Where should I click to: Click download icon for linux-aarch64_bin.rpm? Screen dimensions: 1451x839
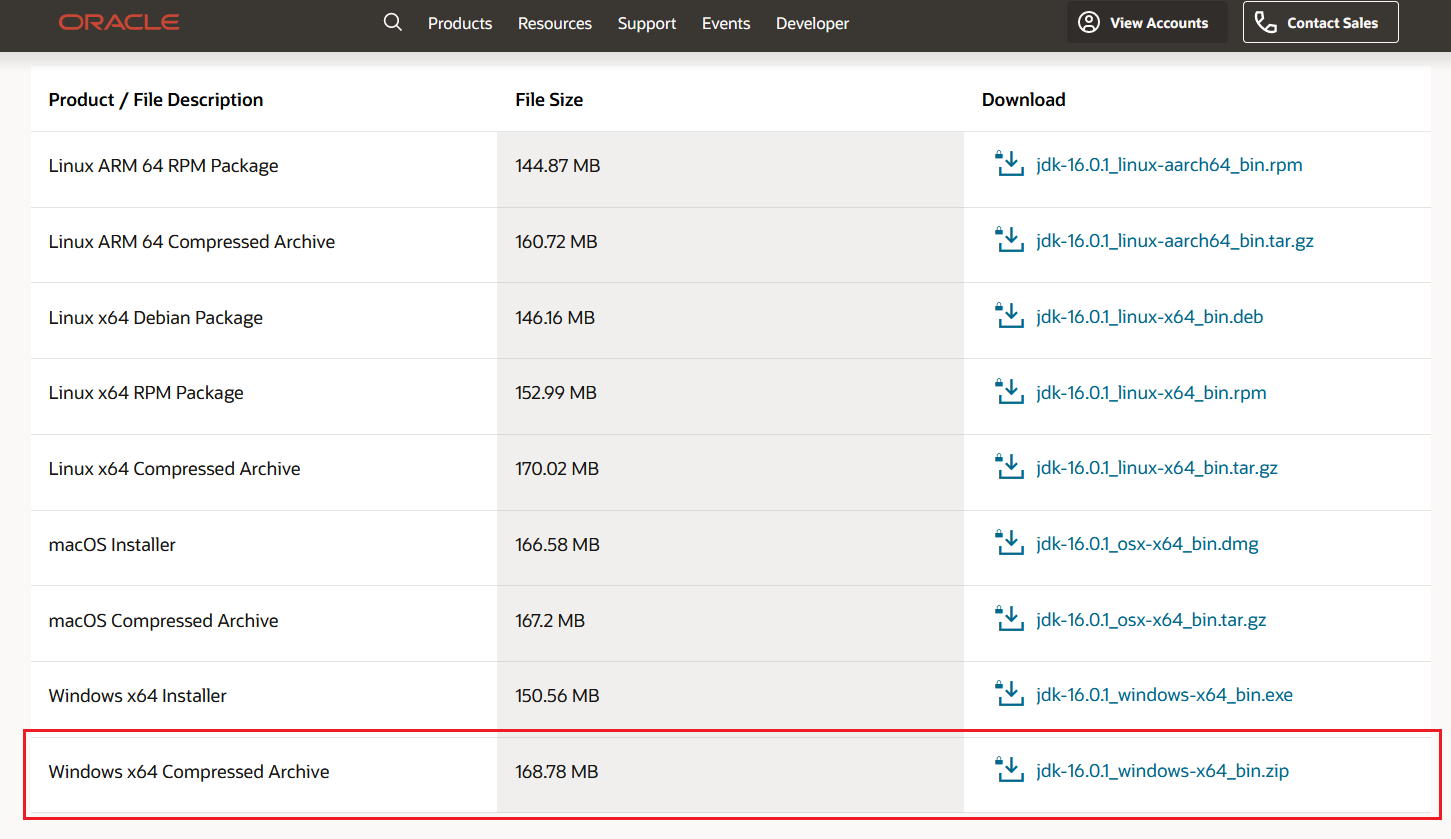tap(1010, 164)
